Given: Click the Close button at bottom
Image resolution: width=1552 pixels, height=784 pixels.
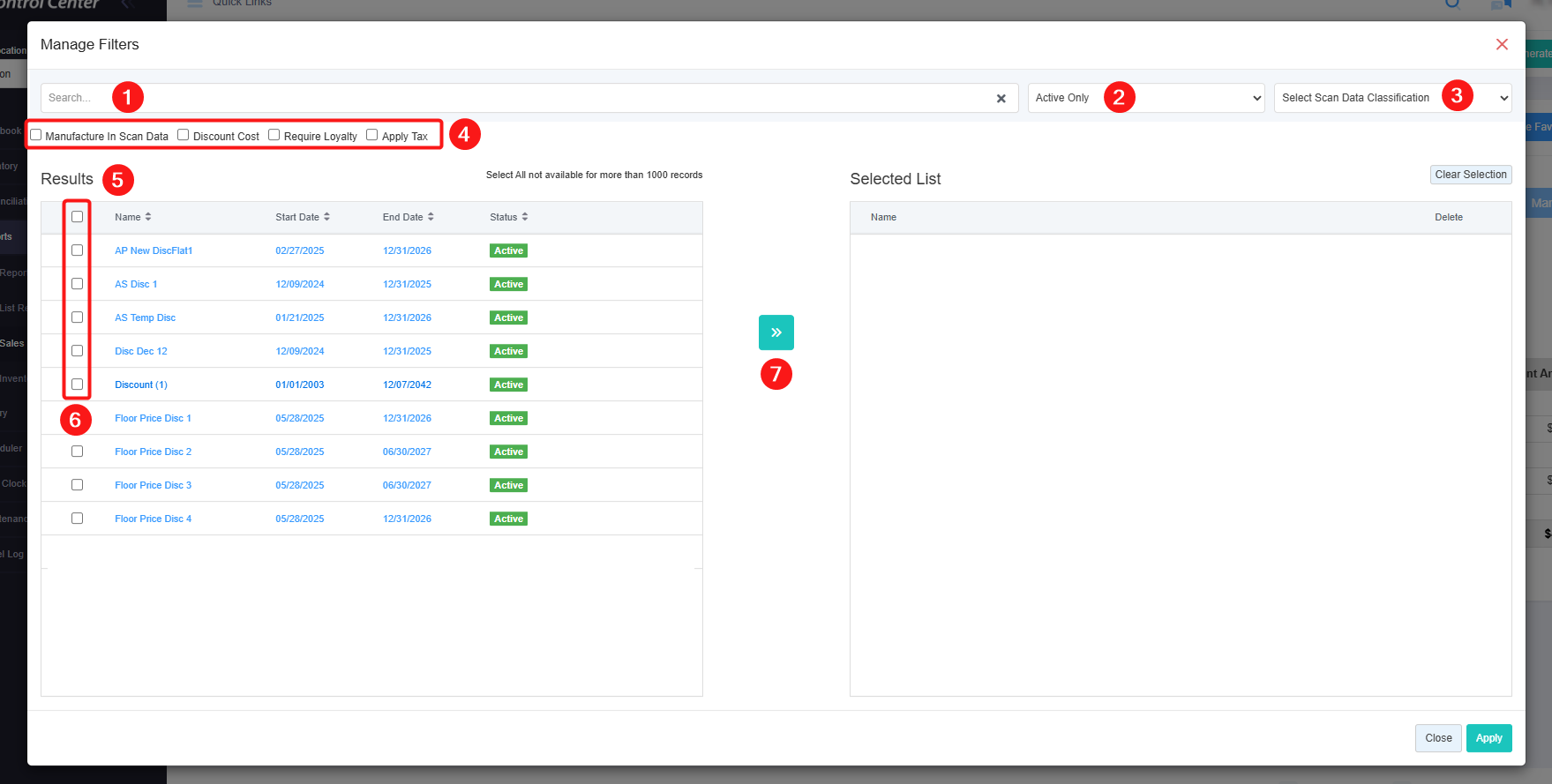Looking at the screenshot, I should coord(1437,738).
